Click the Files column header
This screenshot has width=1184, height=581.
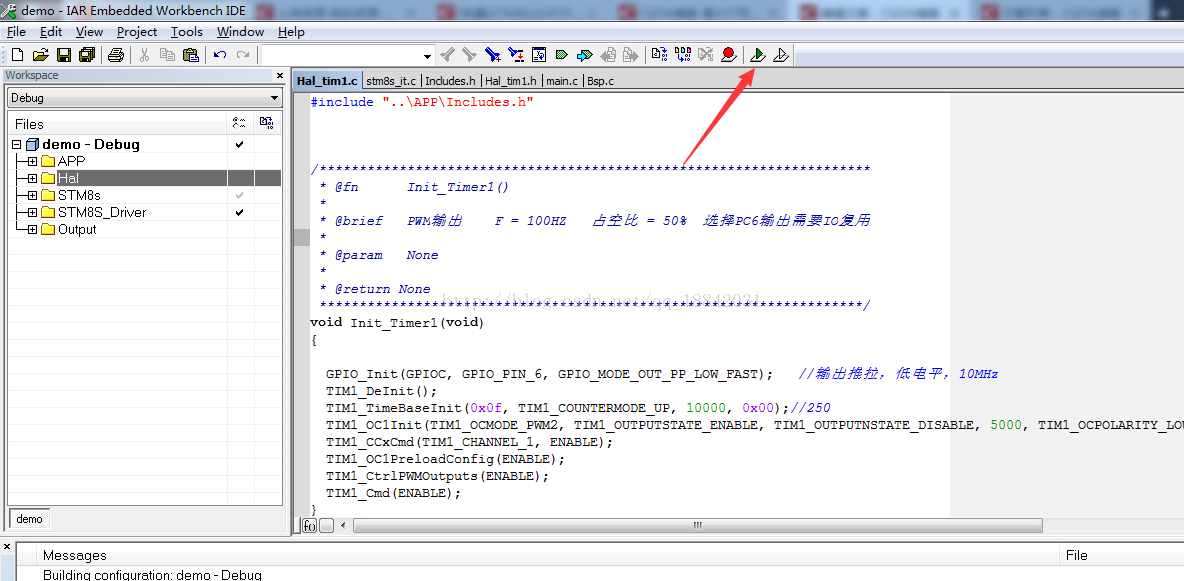(118, 124)
